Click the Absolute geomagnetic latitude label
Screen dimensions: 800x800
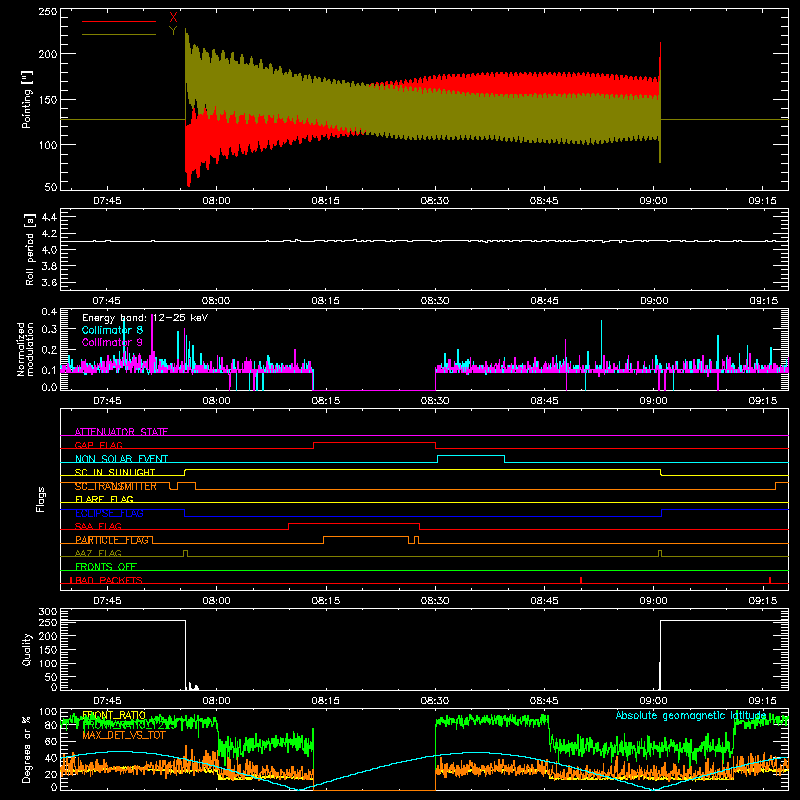click(691, 715)
